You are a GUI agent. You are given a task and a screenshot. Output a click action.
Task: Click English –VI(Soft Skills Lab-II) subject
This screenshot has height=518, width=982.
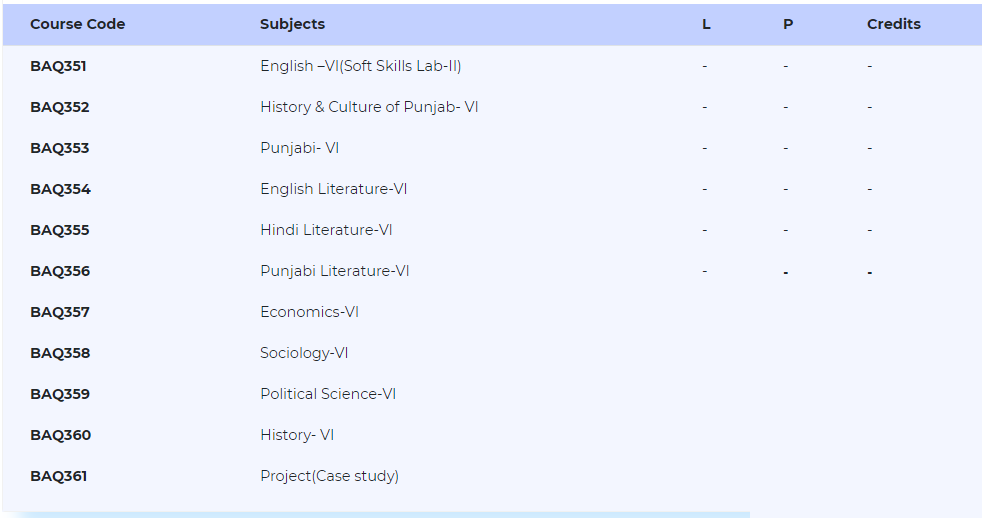(361, 66)
